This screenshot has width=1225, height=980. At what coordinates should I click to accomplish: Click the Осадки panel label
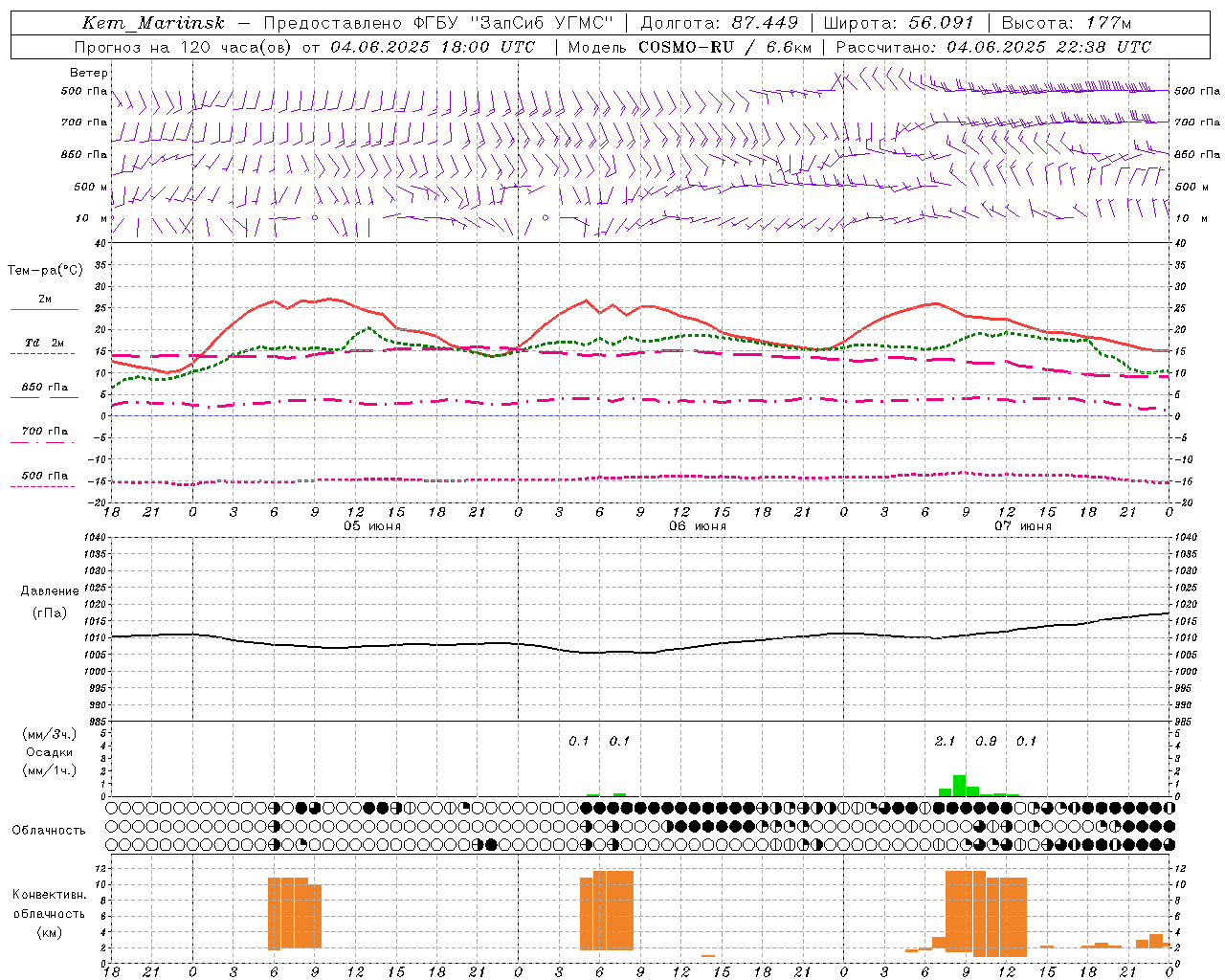click(x=49, y=752)
